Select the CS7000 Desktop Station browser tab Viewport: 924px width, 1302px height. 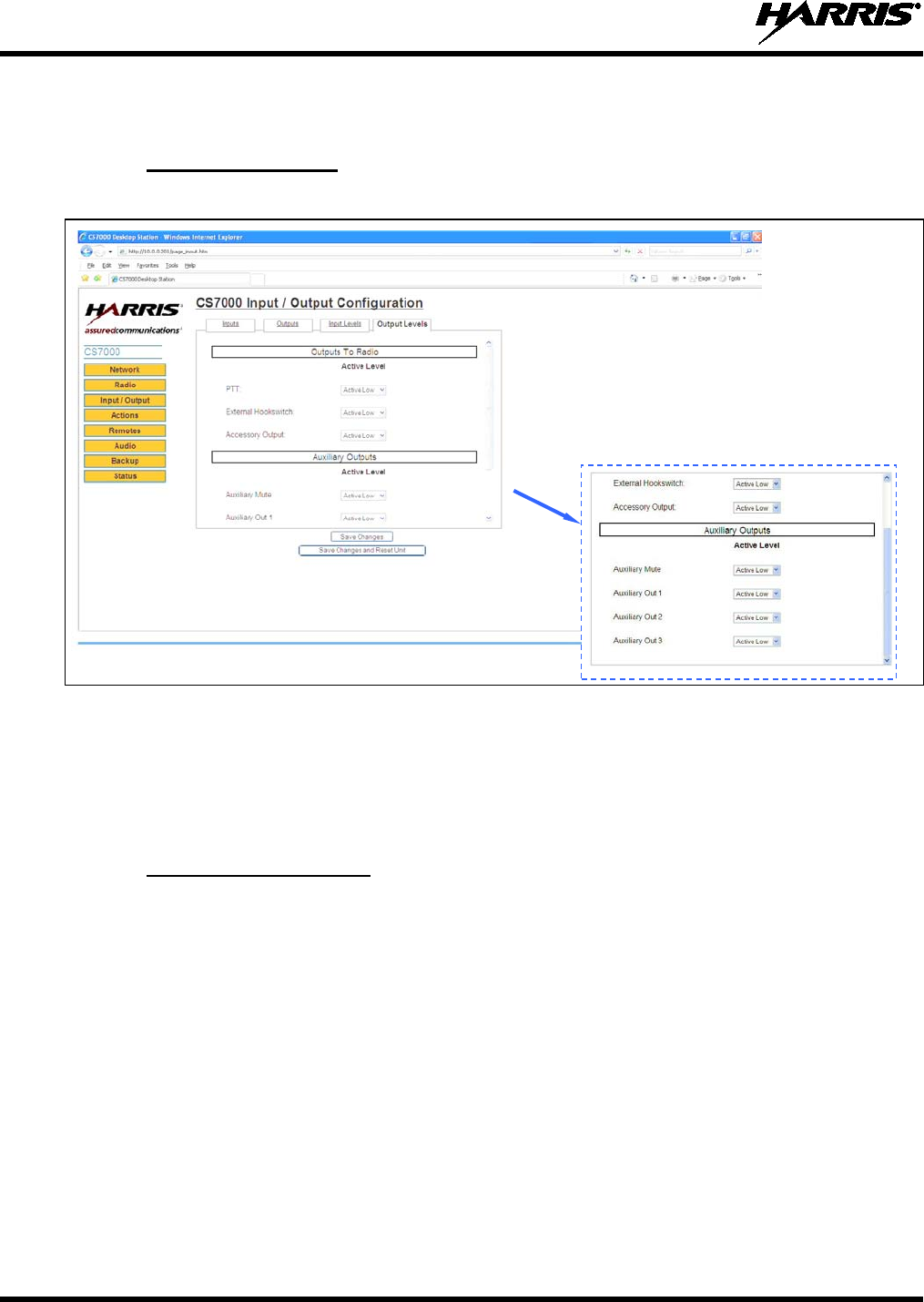tap(179, 279)
